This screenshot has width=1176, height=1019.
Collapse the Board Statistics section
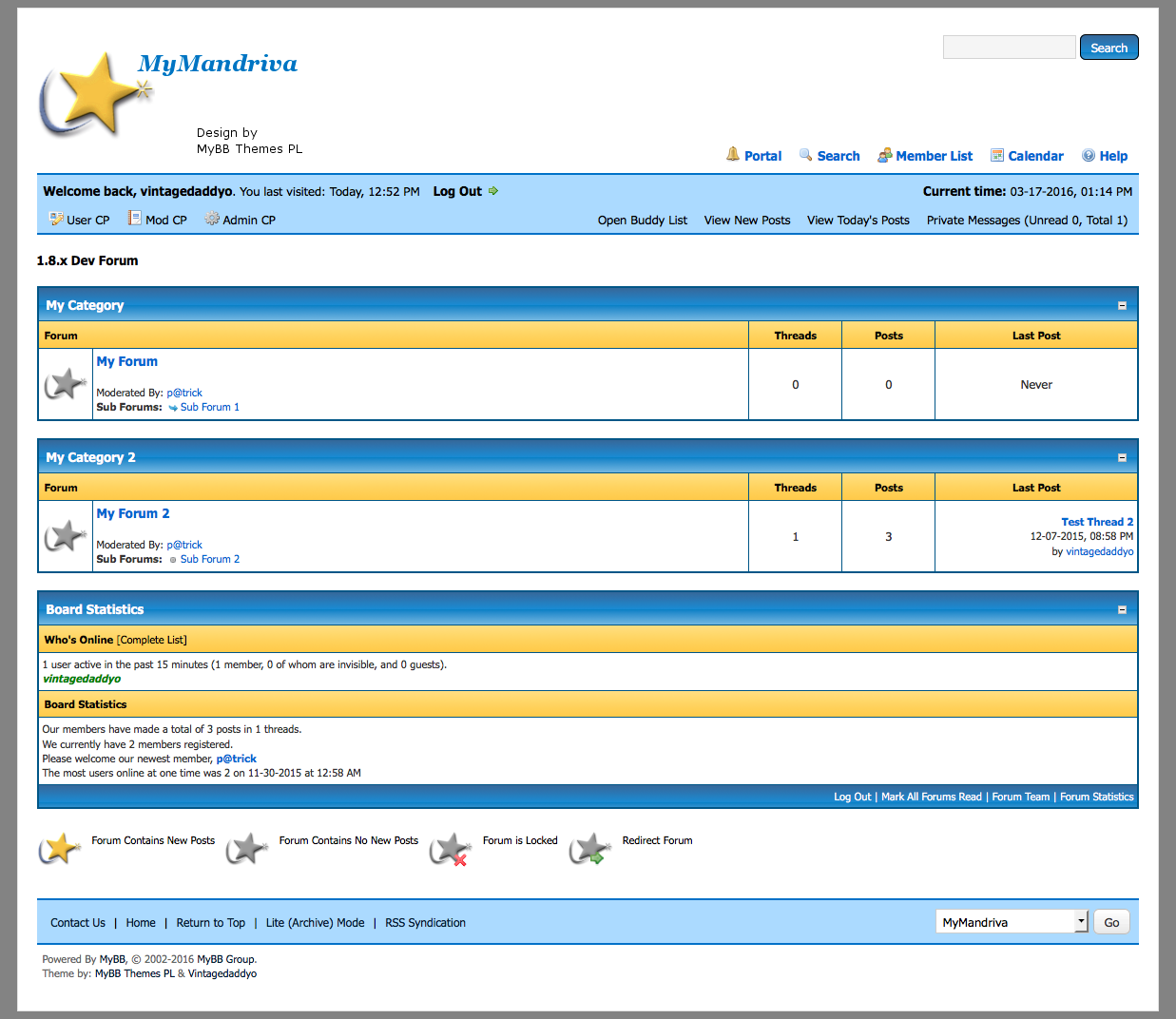point(1122,609)
